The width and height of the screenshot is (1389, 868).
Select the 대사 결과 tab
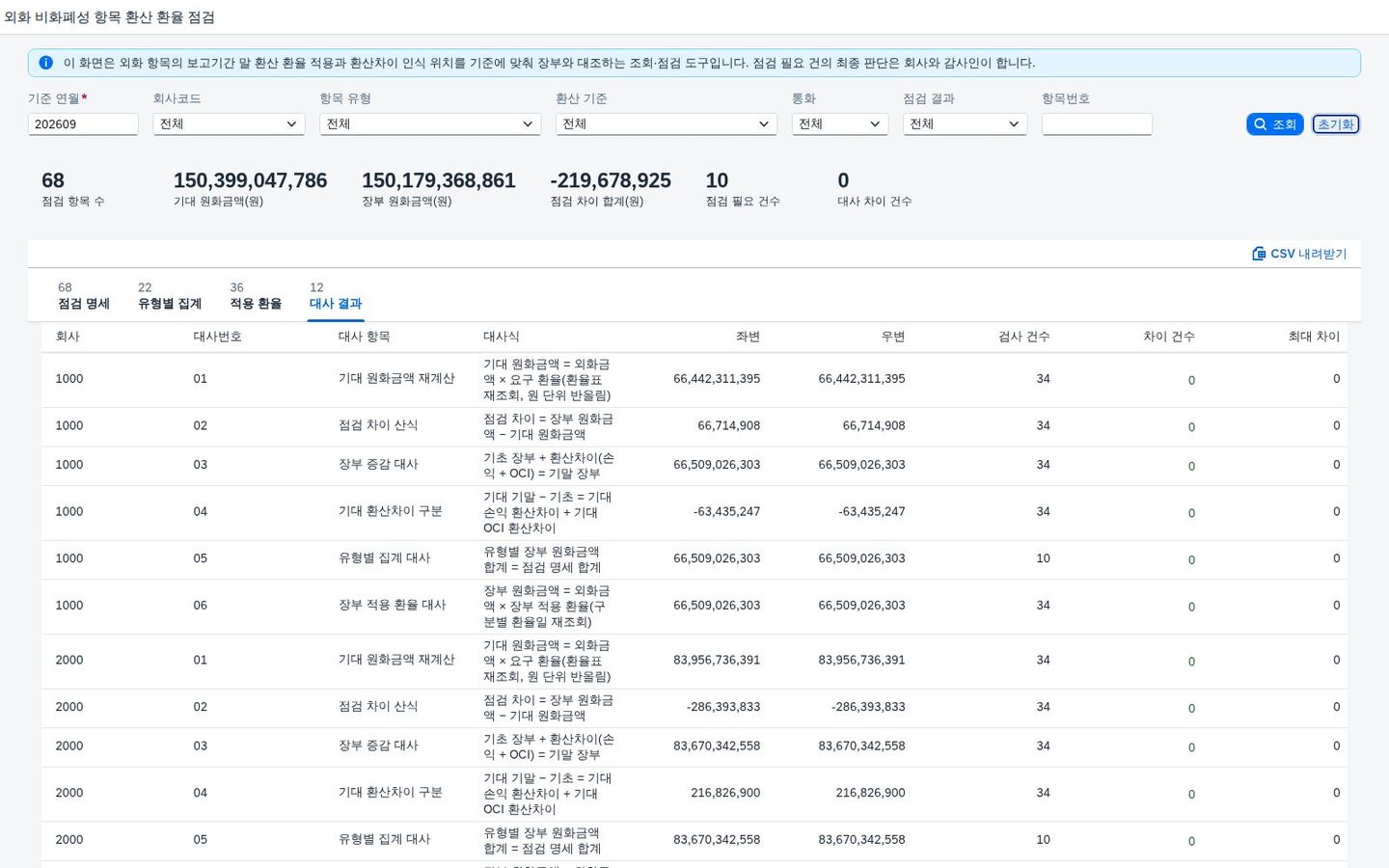336,296
